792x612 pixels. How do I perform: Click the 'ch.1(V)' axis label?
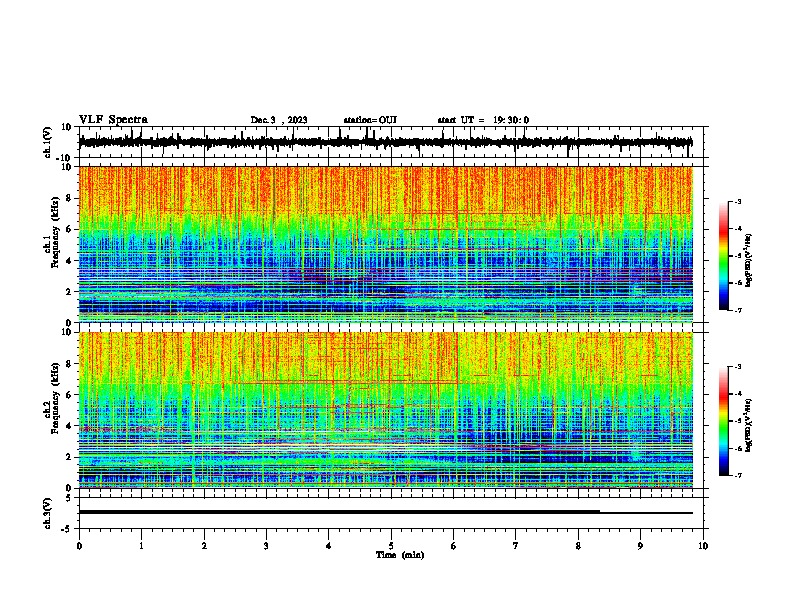pyautogui.click(x=48, y=142)
